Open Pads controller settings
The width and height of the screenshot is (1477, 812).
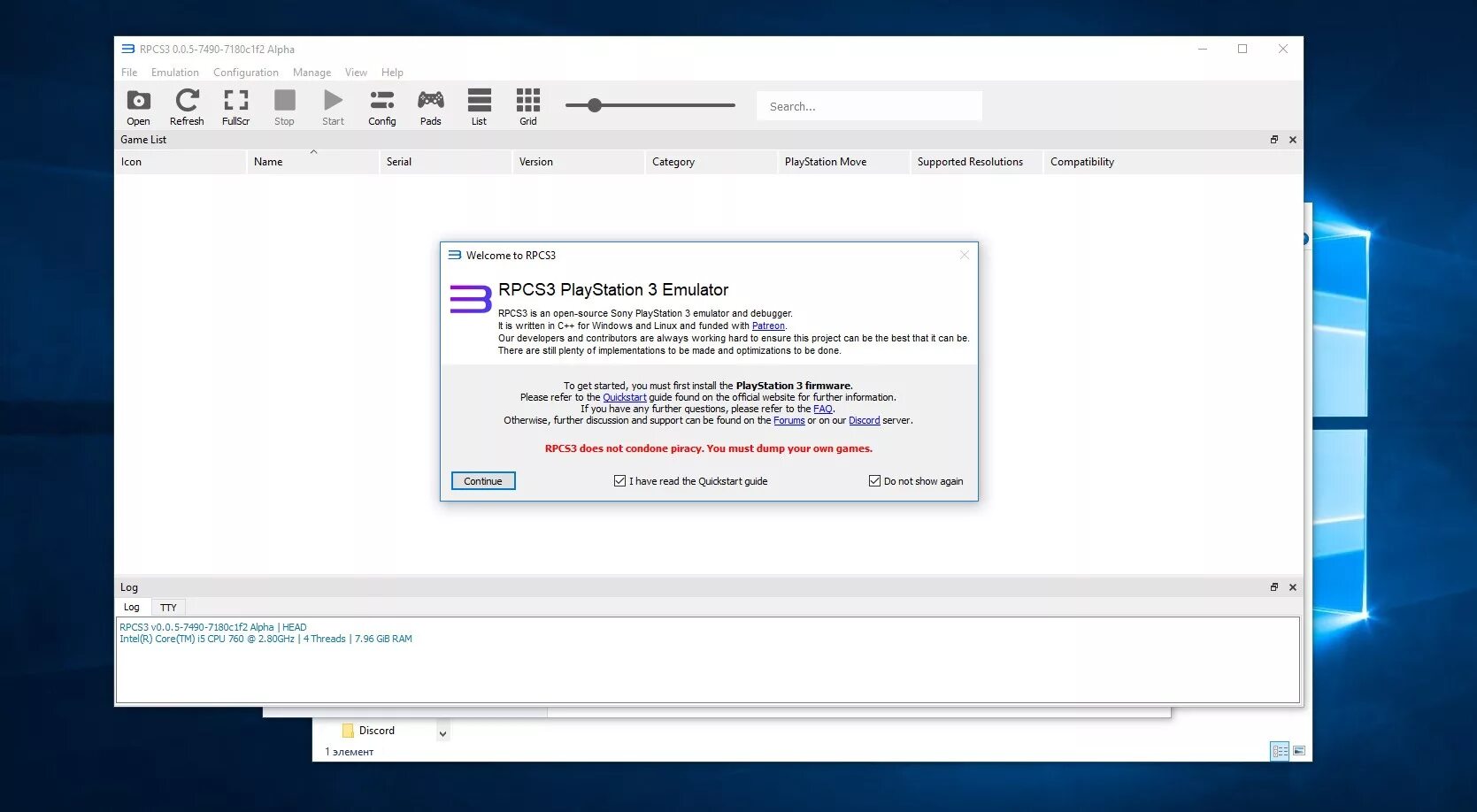(430, 107)
